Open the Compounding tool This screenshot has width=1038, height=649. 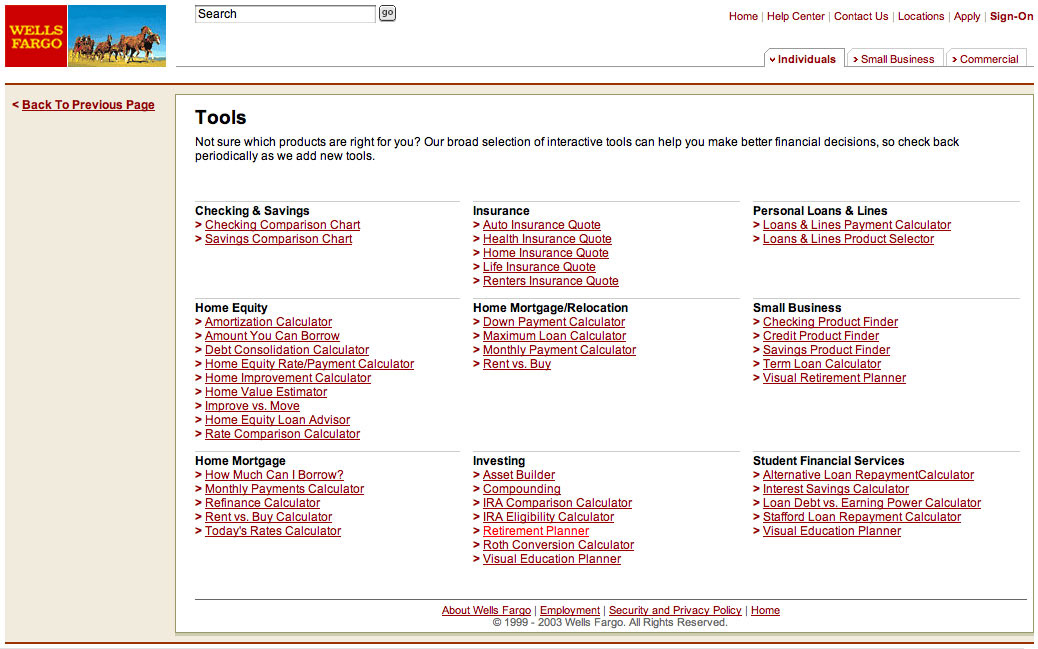pyautogui.click(x=522, y=489)
